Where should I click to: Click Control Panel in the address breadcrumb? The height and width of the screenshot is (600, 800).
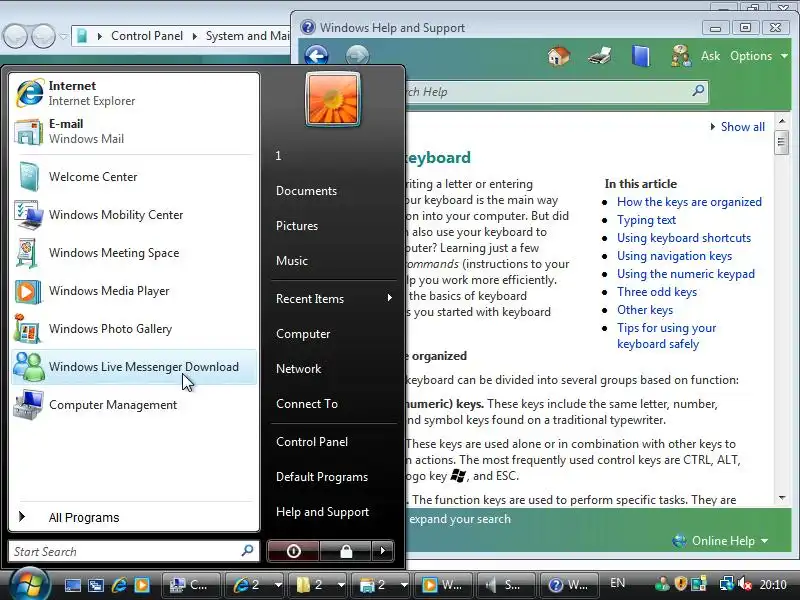(147, 36)
